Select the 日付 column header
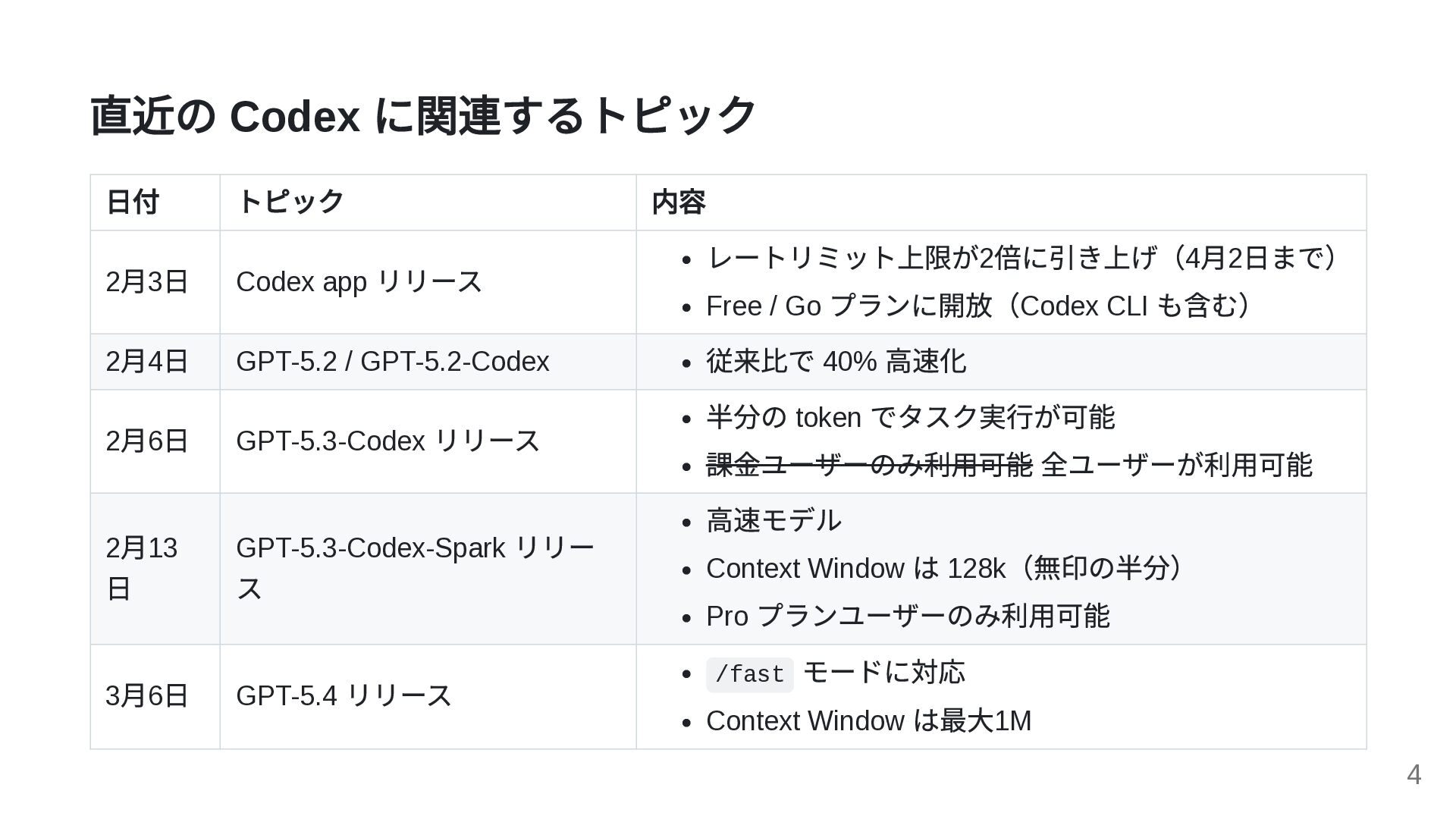This screenshot has width=1456, height=819. (x=155, y=202)
